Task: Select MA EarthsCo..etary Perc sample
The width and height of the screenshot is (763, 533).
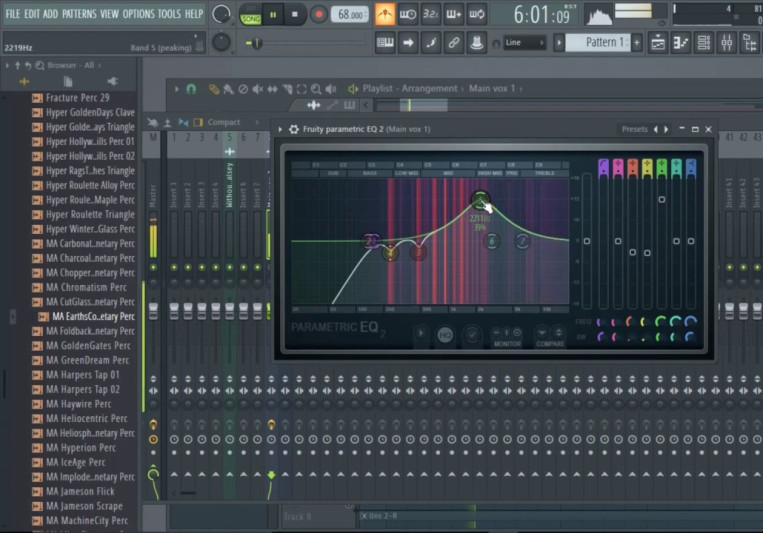Action: pyautogui.click(x=86, y=316)
